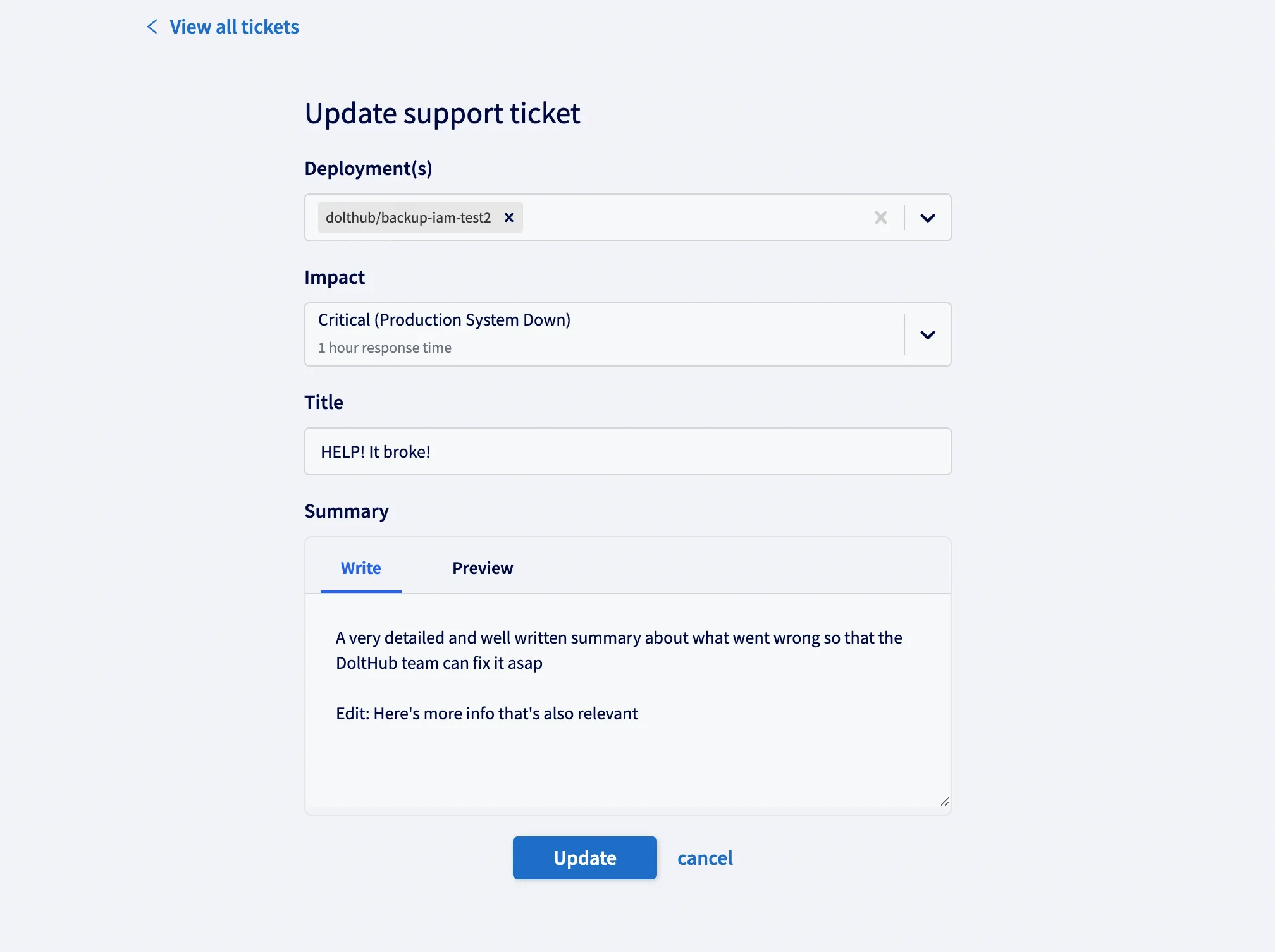Click the cancel link
Screen dimensions: 1275x952
coord(705,858)
